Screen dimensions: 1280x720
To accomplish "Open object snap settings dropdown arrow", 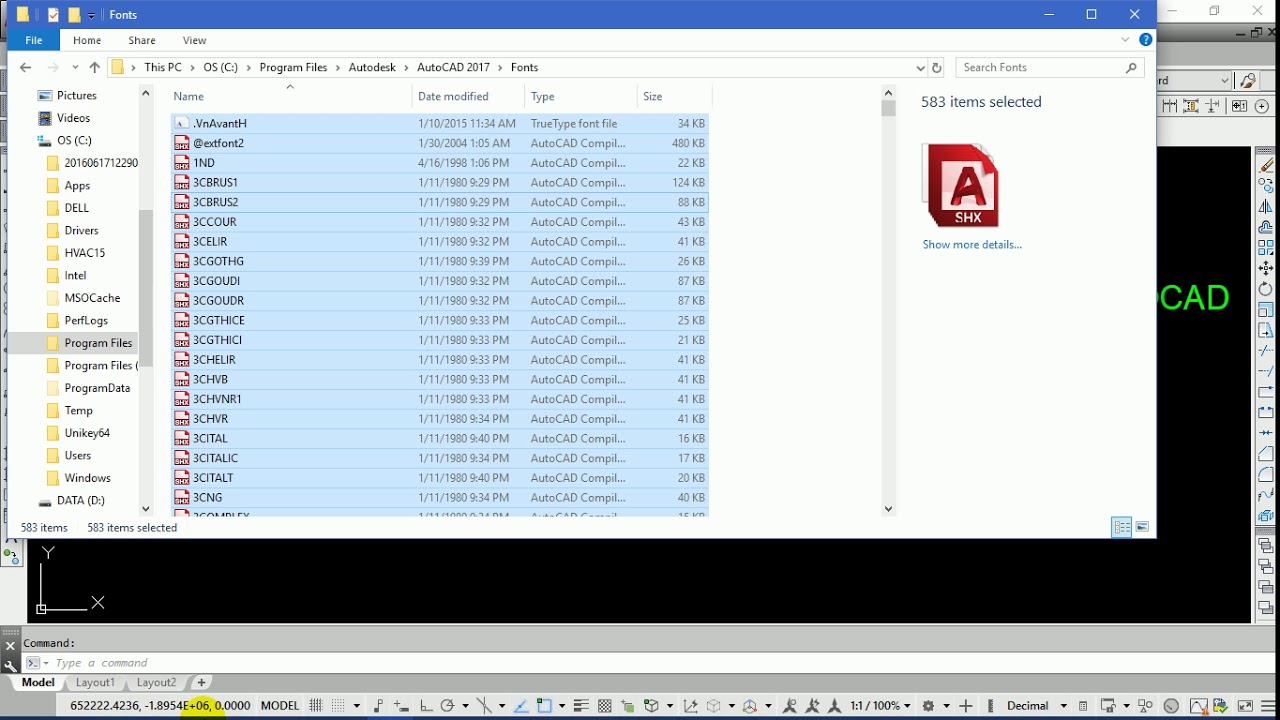I will coord(562,706).
